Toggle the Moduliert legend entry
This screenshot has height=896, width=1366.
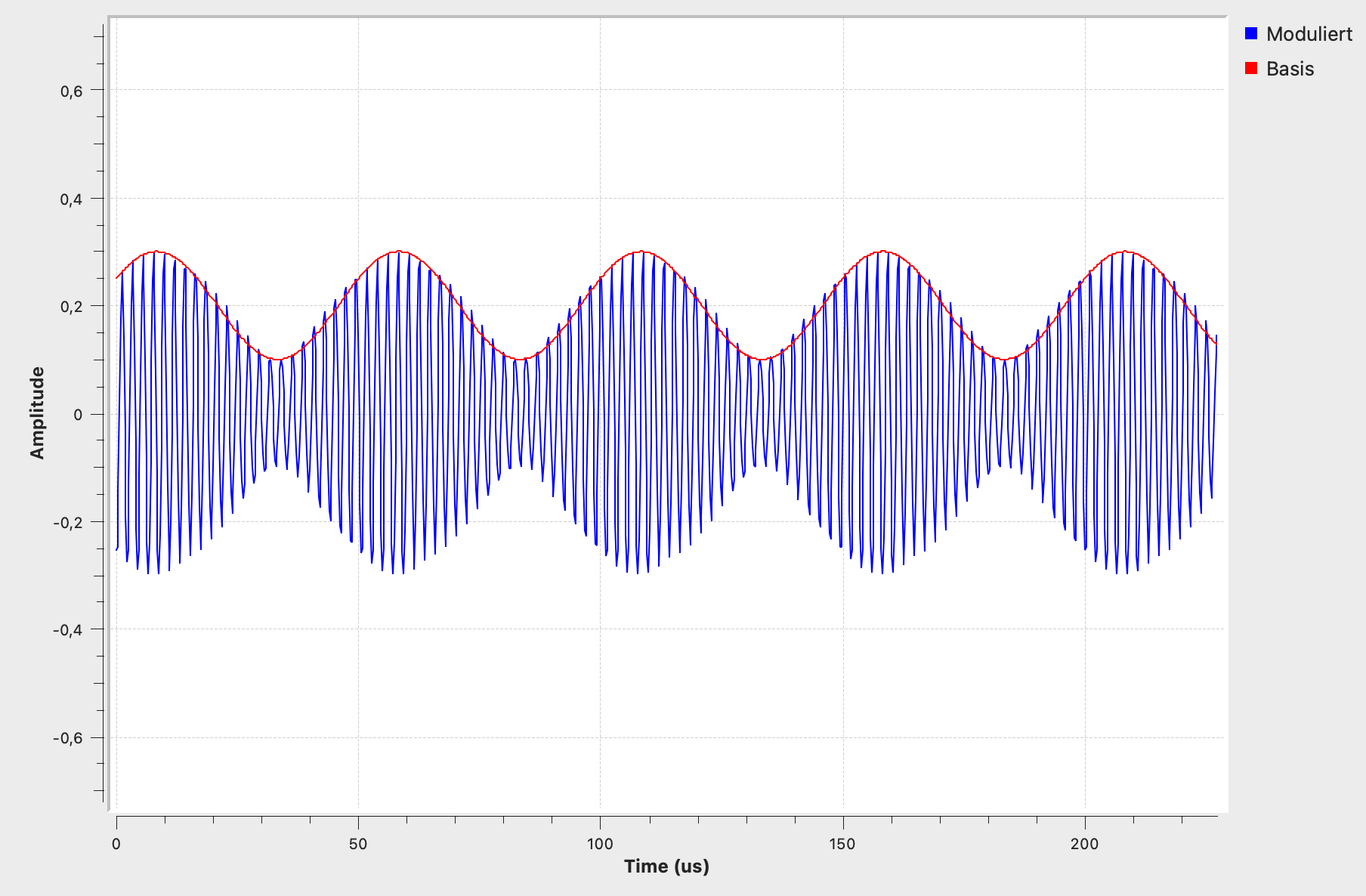[1299, 34]
